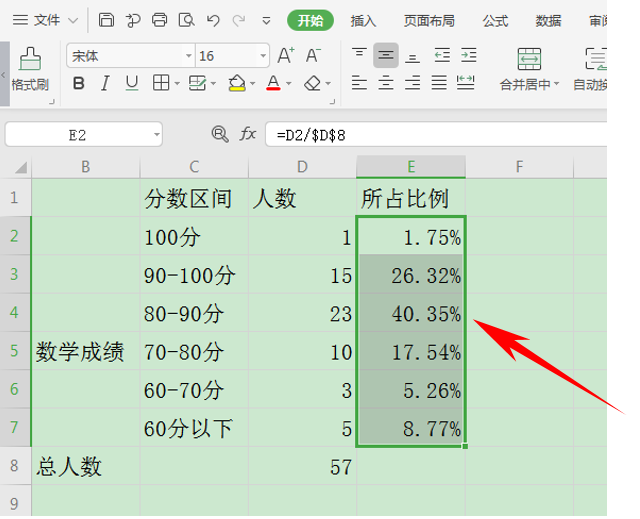This screenshot has width=640, height=519.
Task: Apply yellow fill color bucket
Action: click(237, 83)
